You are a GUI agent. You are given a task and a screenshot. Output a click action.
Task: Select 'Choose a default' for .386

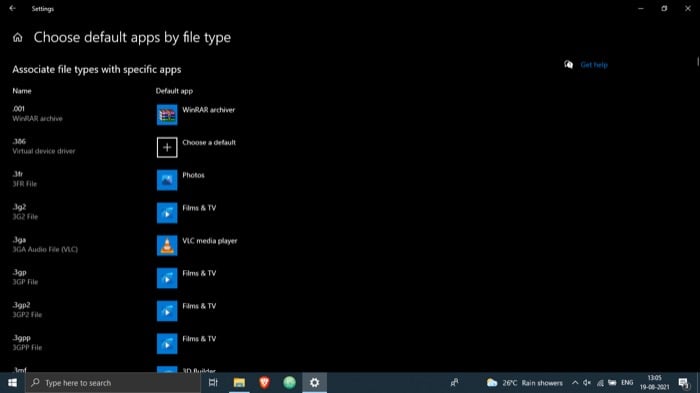[x=209, y=142]
